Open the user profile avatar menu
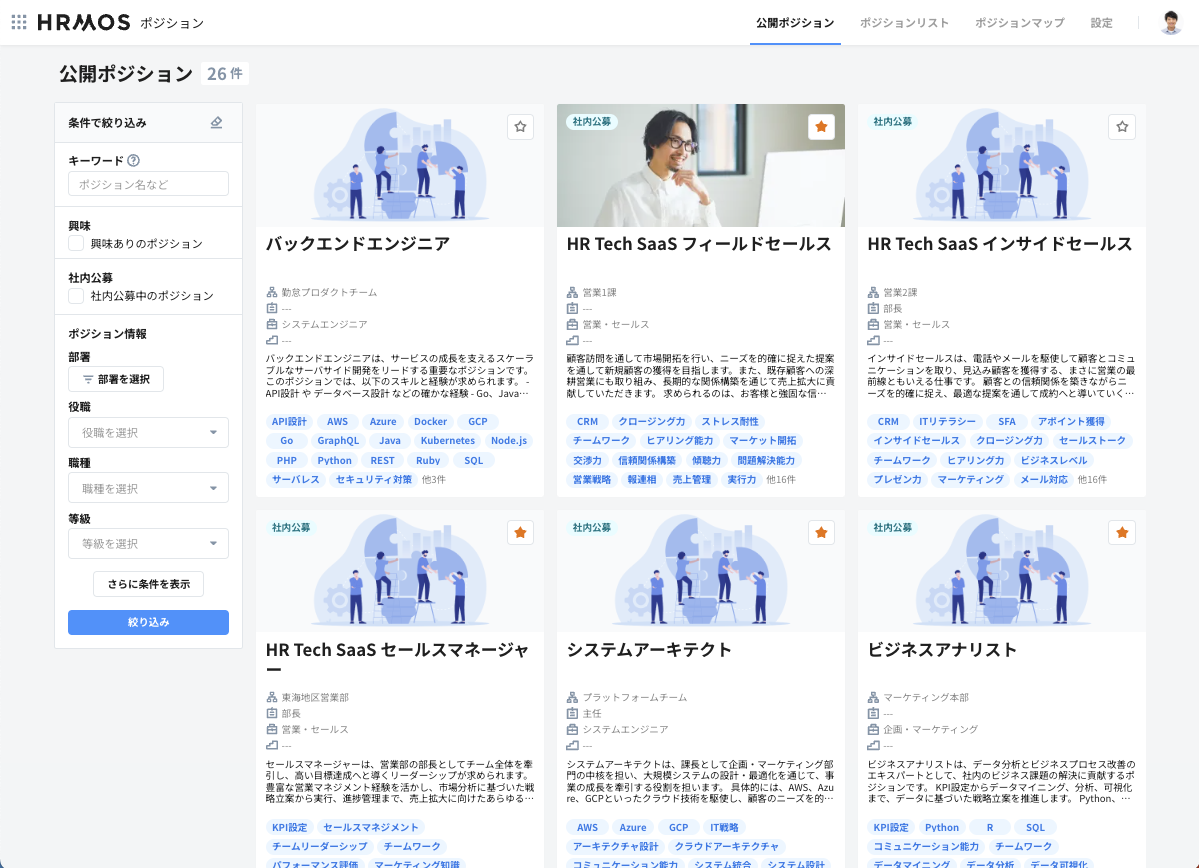 point(1171,23)
